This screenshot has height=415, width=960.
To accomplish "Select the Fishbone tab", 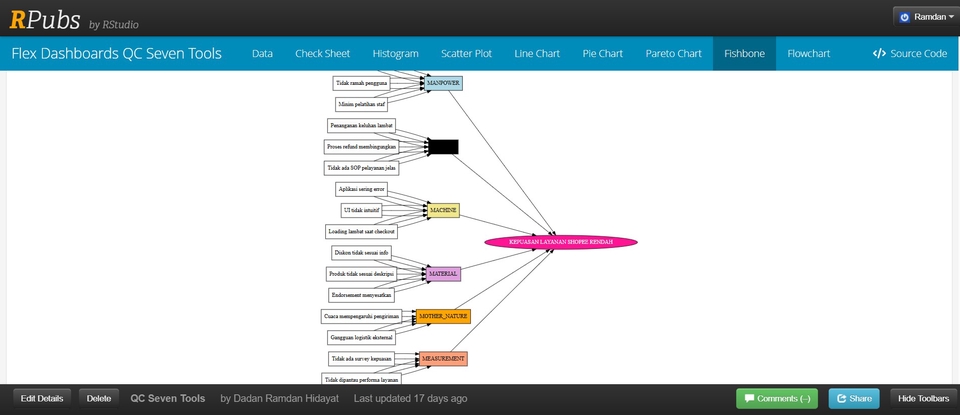I will coord(744,53).
